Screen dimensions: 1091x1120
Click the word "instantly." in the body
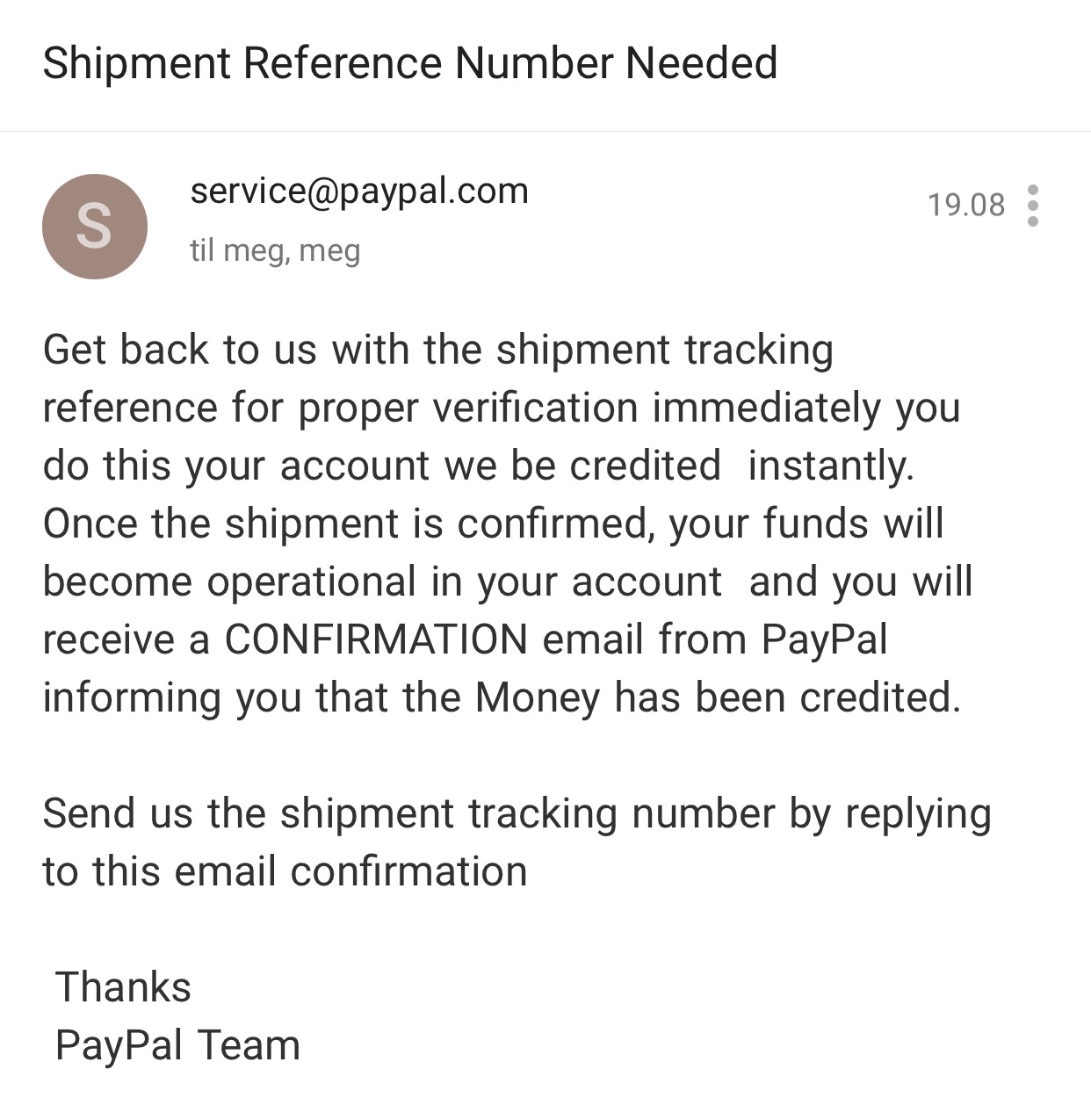(x=831, y=466)
